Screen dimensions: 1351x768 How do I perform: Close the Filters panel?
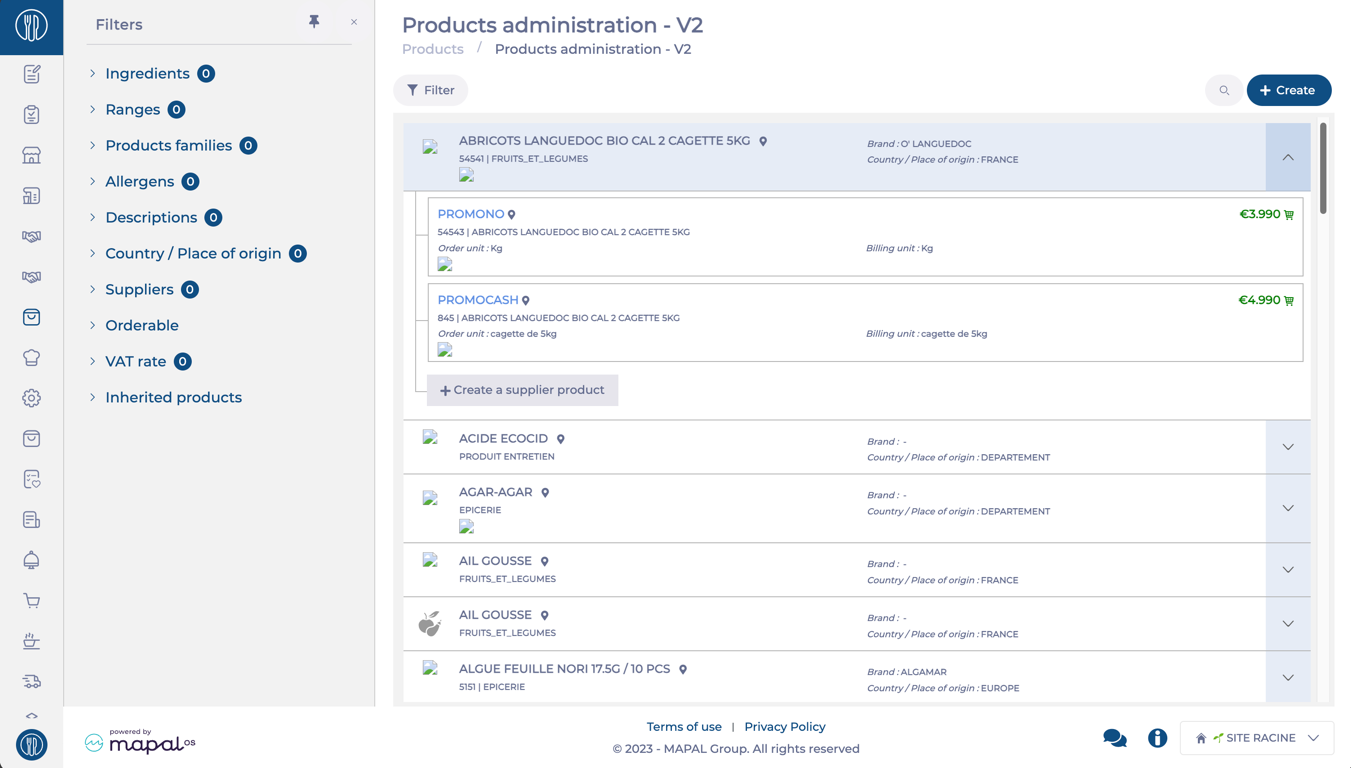pyautogui.click(x=354, y=22)
